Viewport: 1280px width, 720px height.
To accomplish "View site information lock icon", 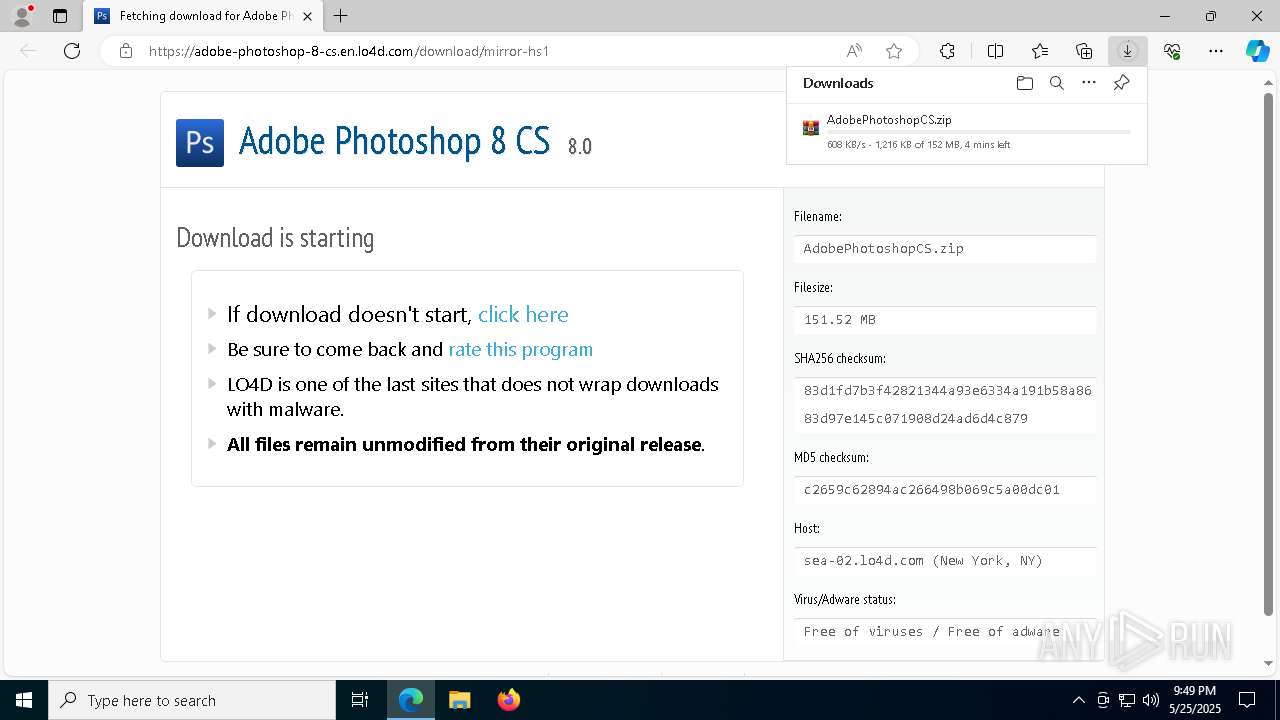I will pyautogui.click(x=126, y=51).
